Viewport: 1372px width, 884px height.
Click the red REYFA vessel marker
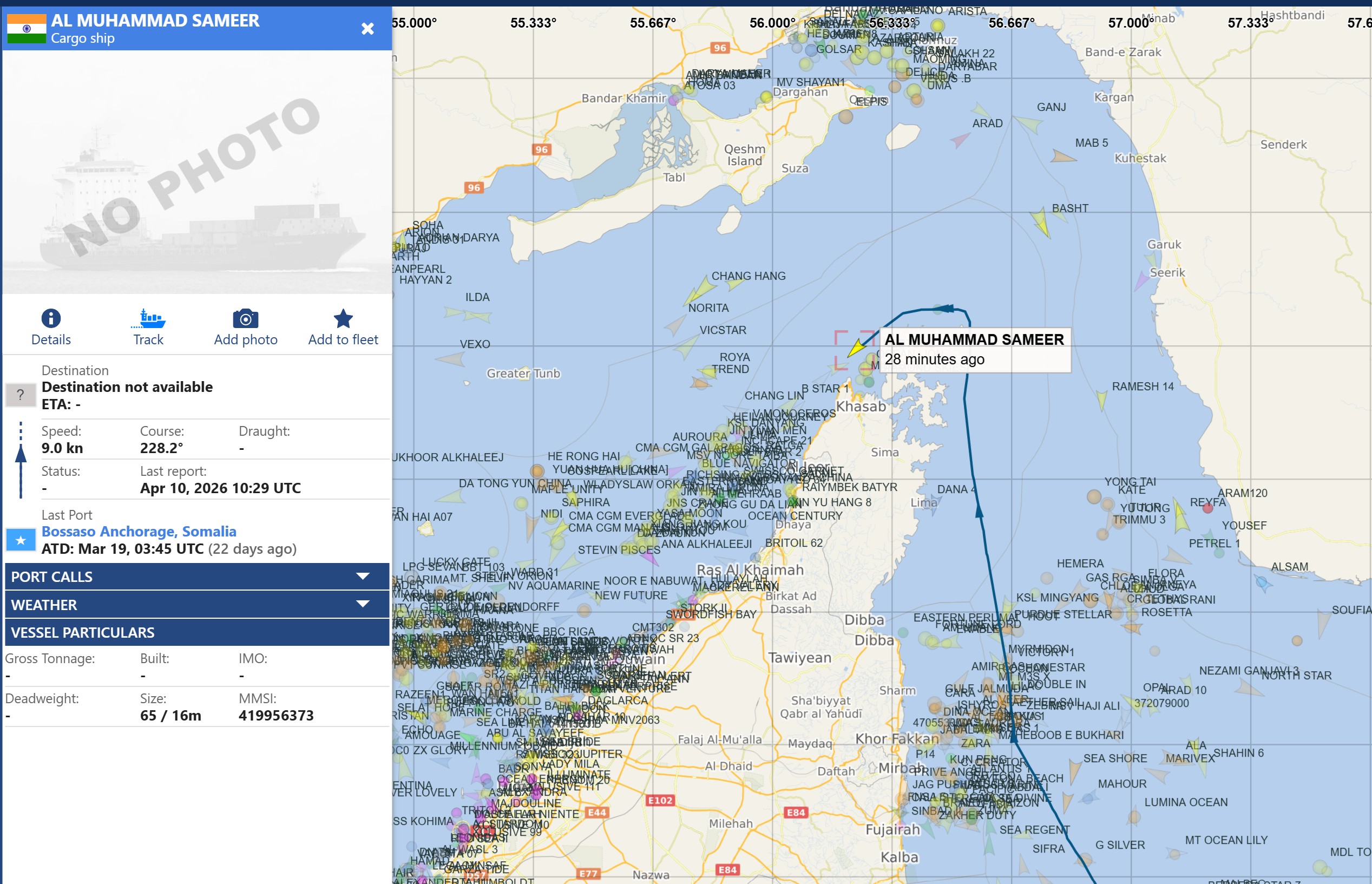pyautogui.click(x=1207, y=508)
